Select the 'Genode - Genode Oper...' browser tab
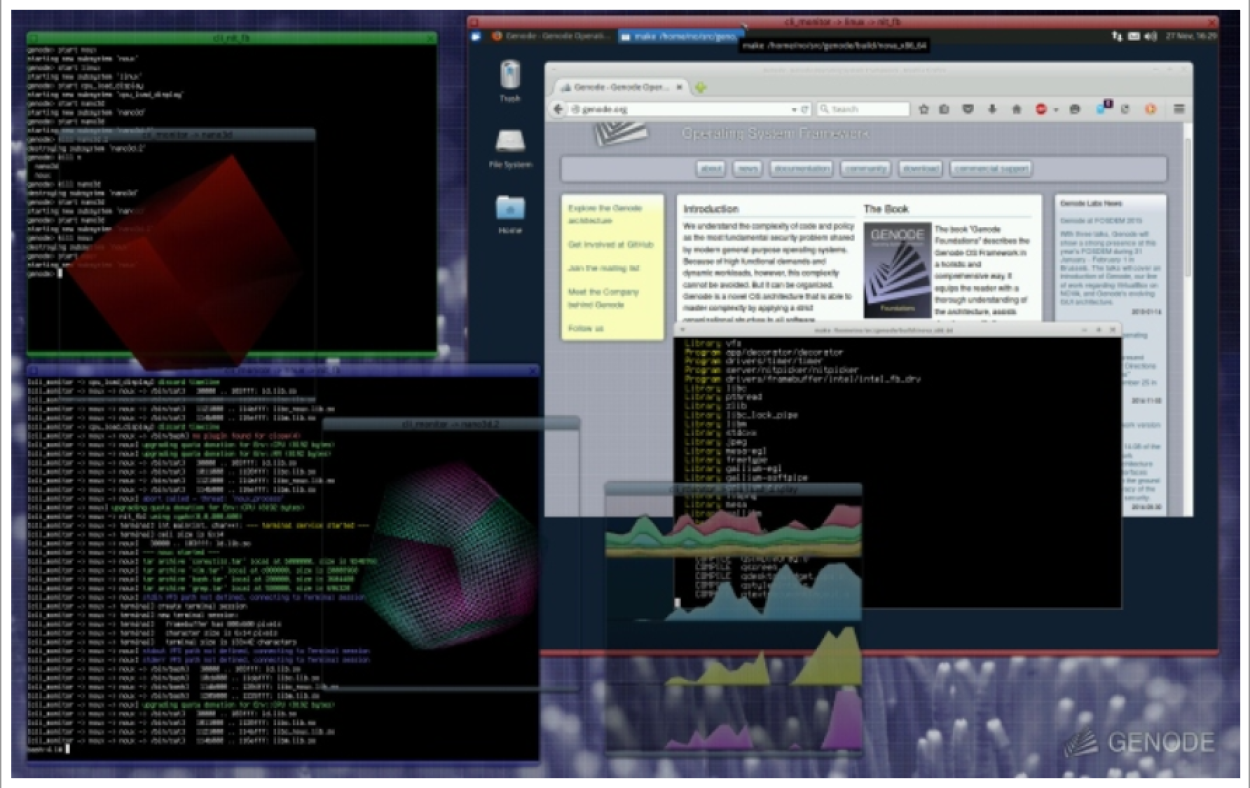Image resolution: width=1250 pixels, height=788 pixels. pyautogui.click(x=619, y=87)
